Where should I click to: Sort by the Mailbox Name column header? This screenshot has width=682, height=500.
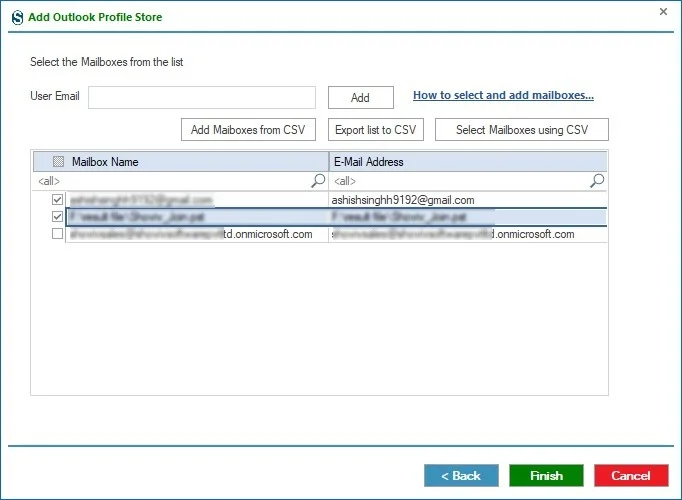[181, 162]
